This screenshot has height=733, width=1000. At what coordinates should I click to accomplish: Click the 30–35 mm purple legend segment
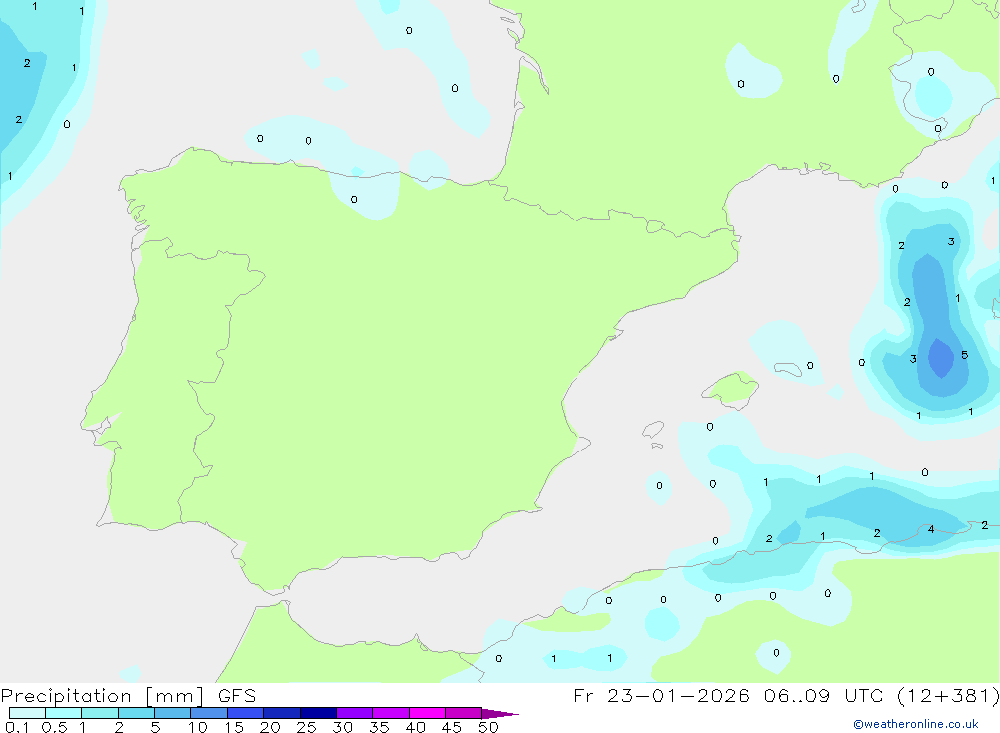pos(354,713)
